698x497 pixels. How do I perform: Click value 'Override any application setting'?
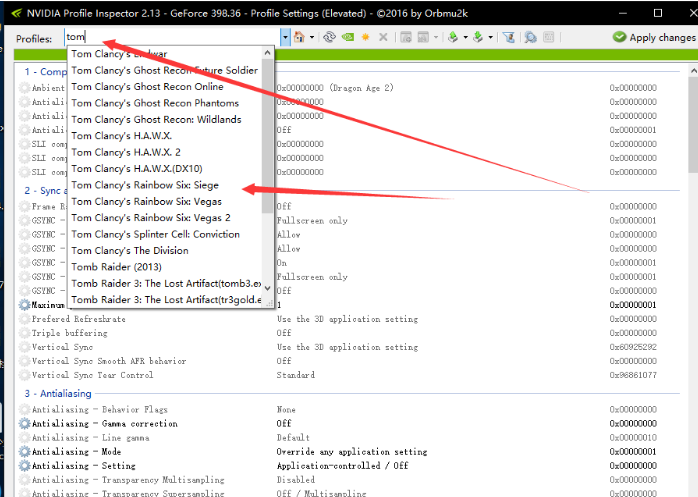(352, 452)
